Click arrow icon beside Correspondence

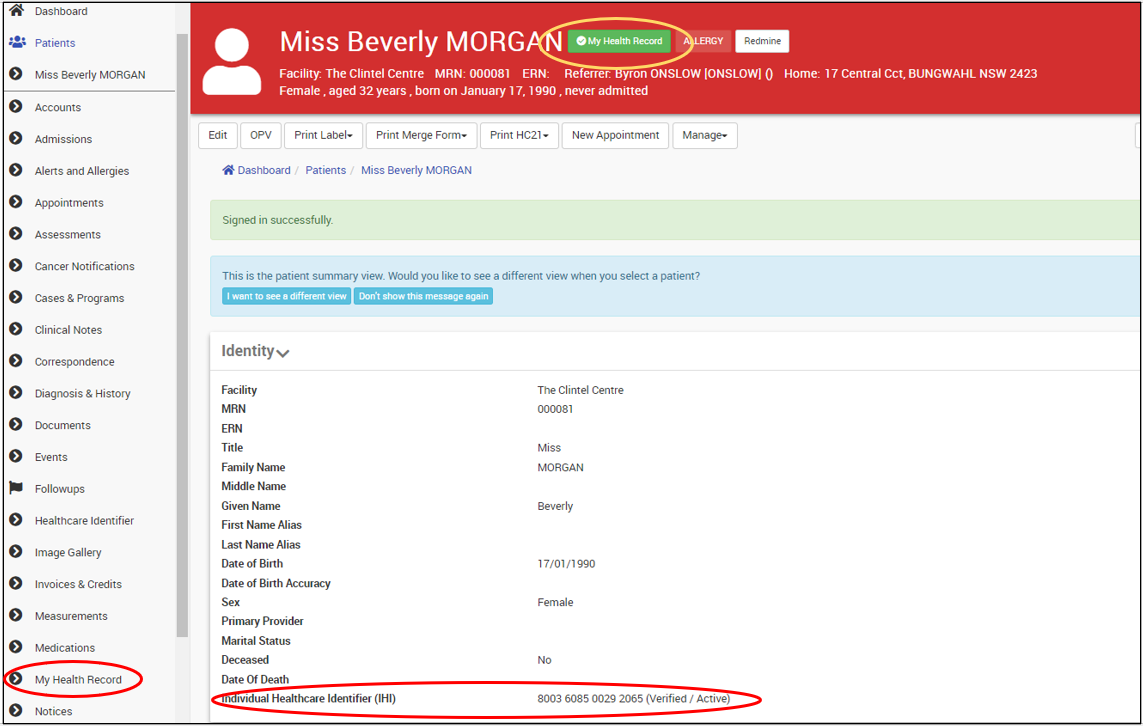coord(16,361)
